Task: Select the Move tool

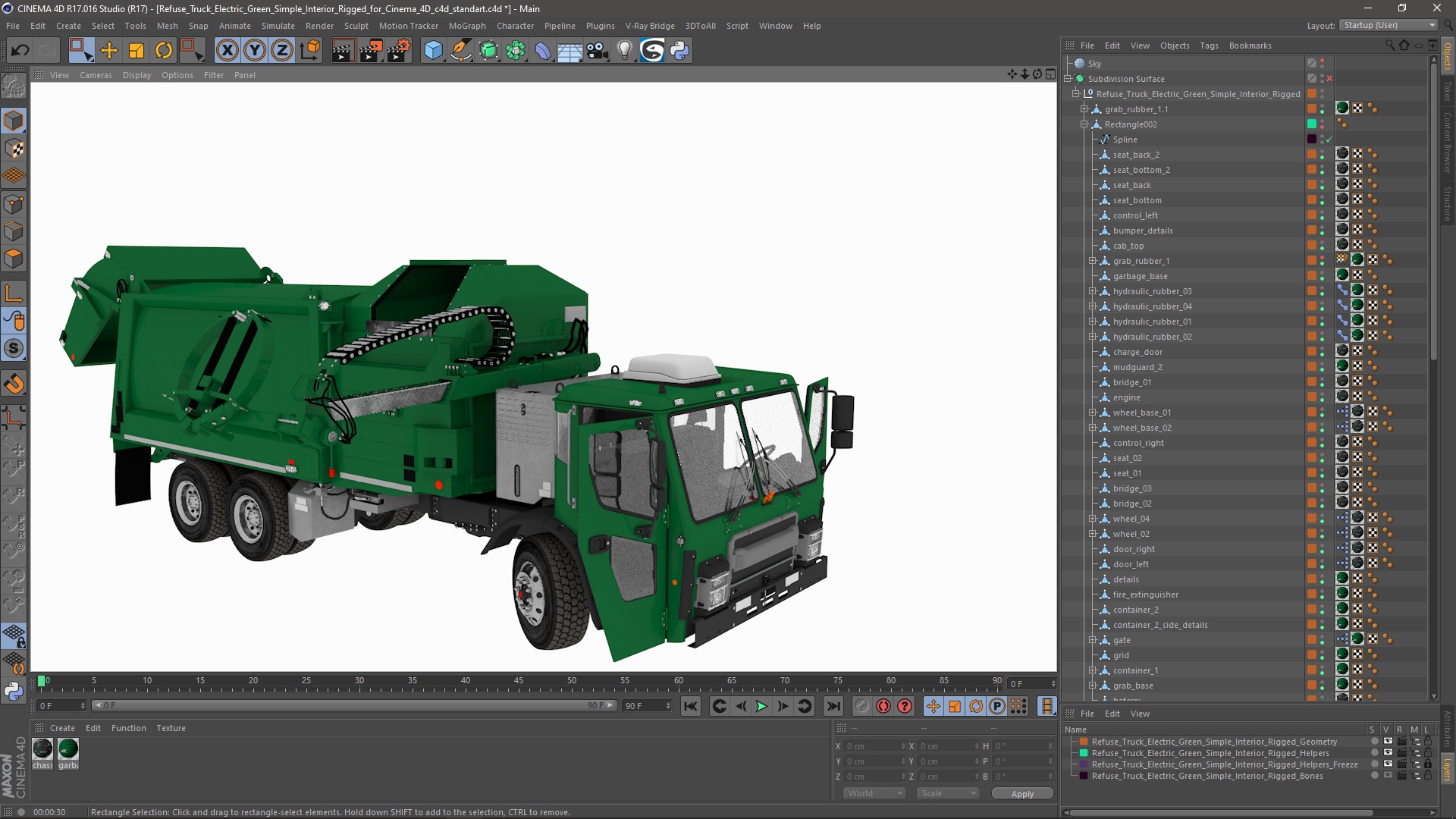Action: click(109, 51)
